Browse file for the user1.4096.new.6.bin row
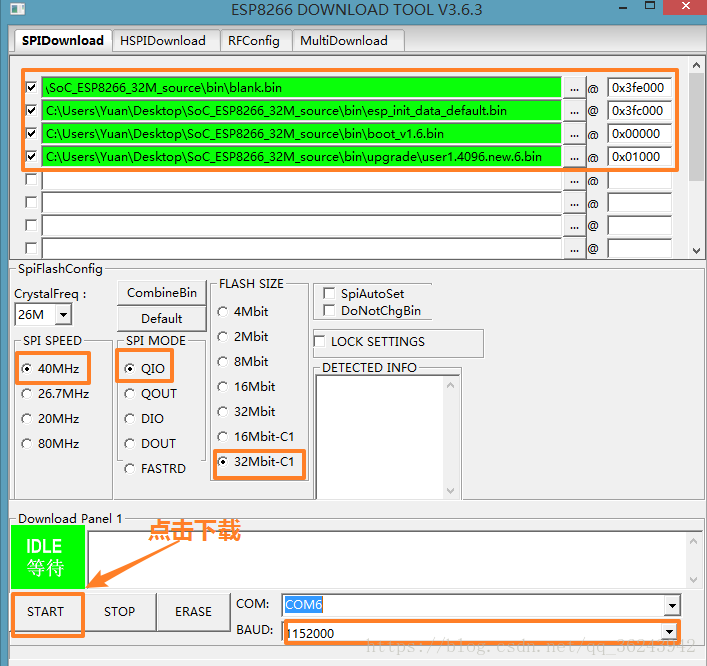The height and width of the screenshot is (666, 707). tap(574, 157)
